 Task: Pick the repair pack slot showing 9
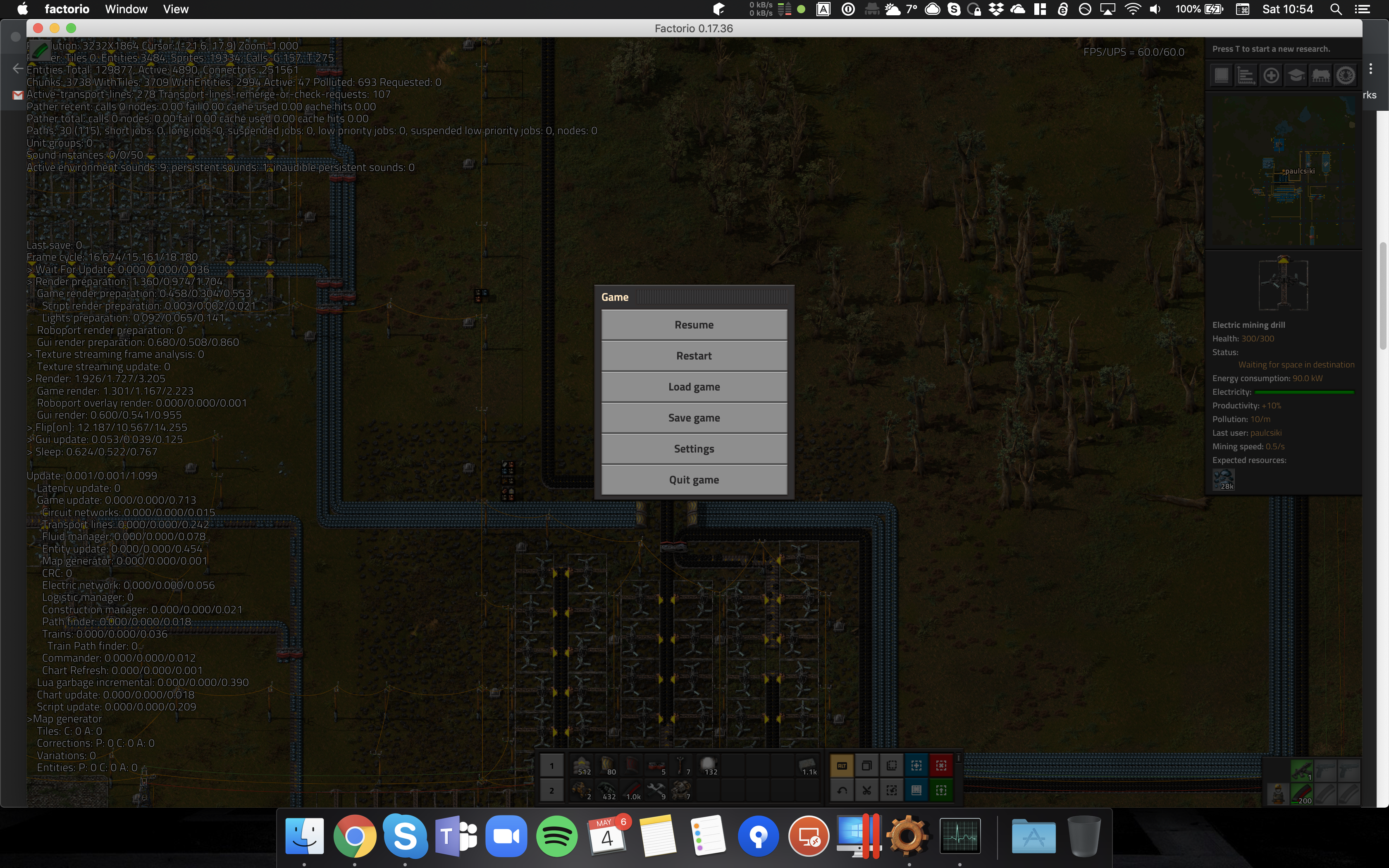pyautogui.click(x=656, y=790)
